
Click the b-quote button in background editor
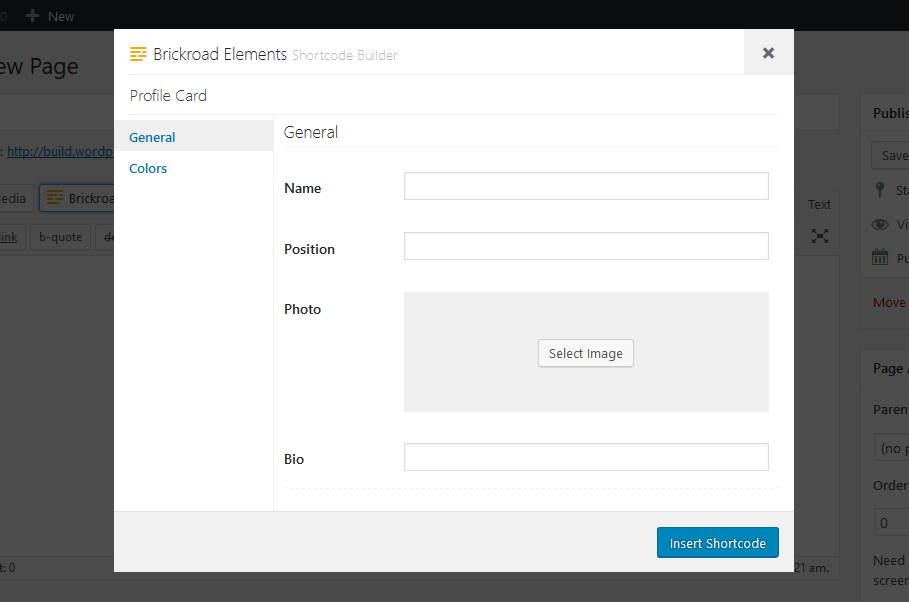[x=60, y=237]
